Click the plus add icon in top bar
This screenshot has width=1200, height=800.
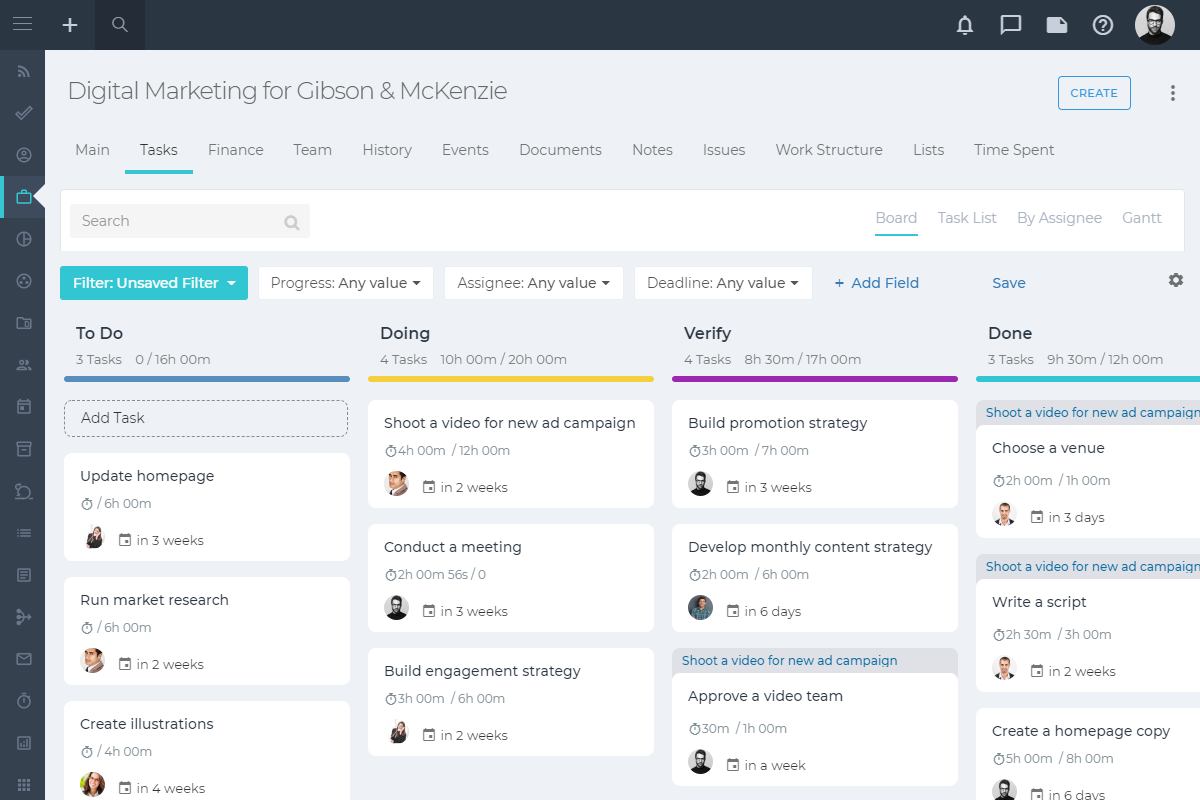click(70, 25)
